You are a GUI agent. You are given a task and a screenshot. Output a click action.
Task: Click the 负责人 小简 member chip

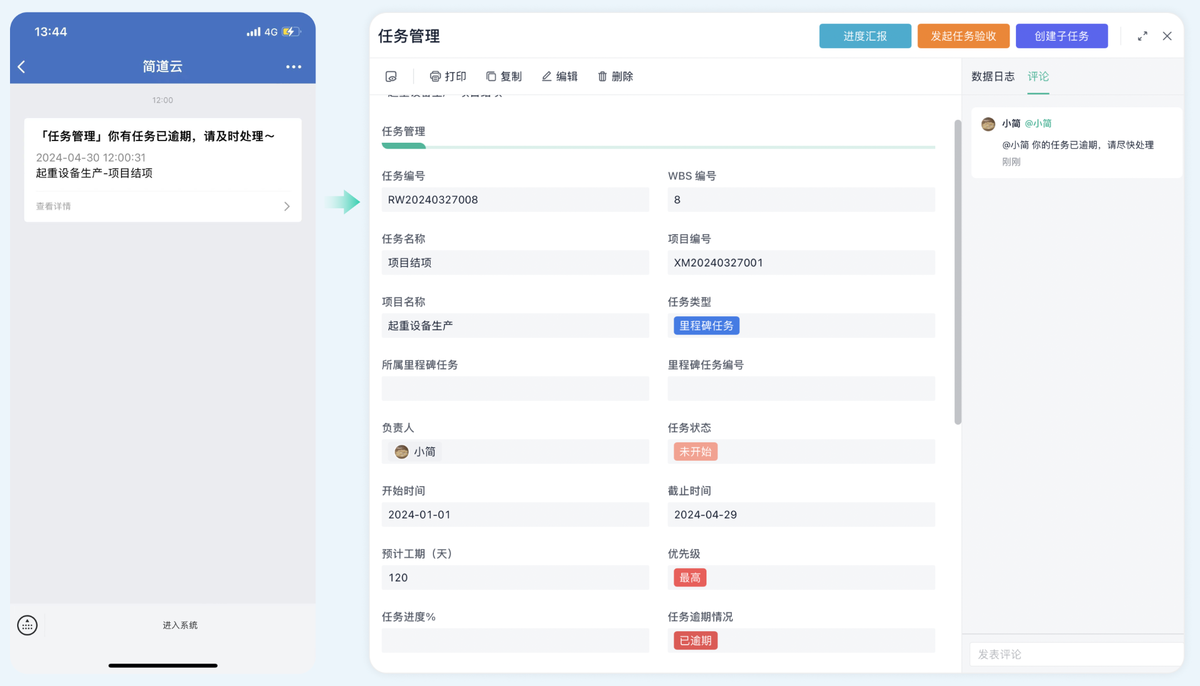(x=416, y=452)
